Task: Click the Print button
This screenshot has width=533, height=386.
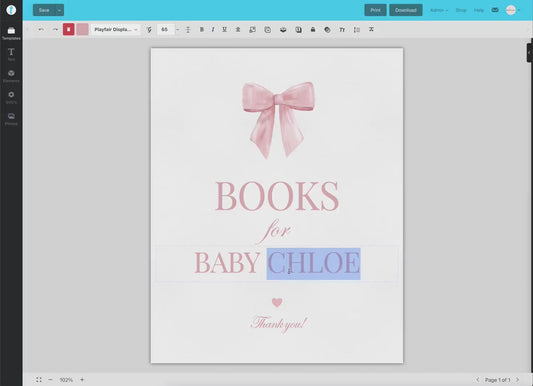Action: point(375,10)
